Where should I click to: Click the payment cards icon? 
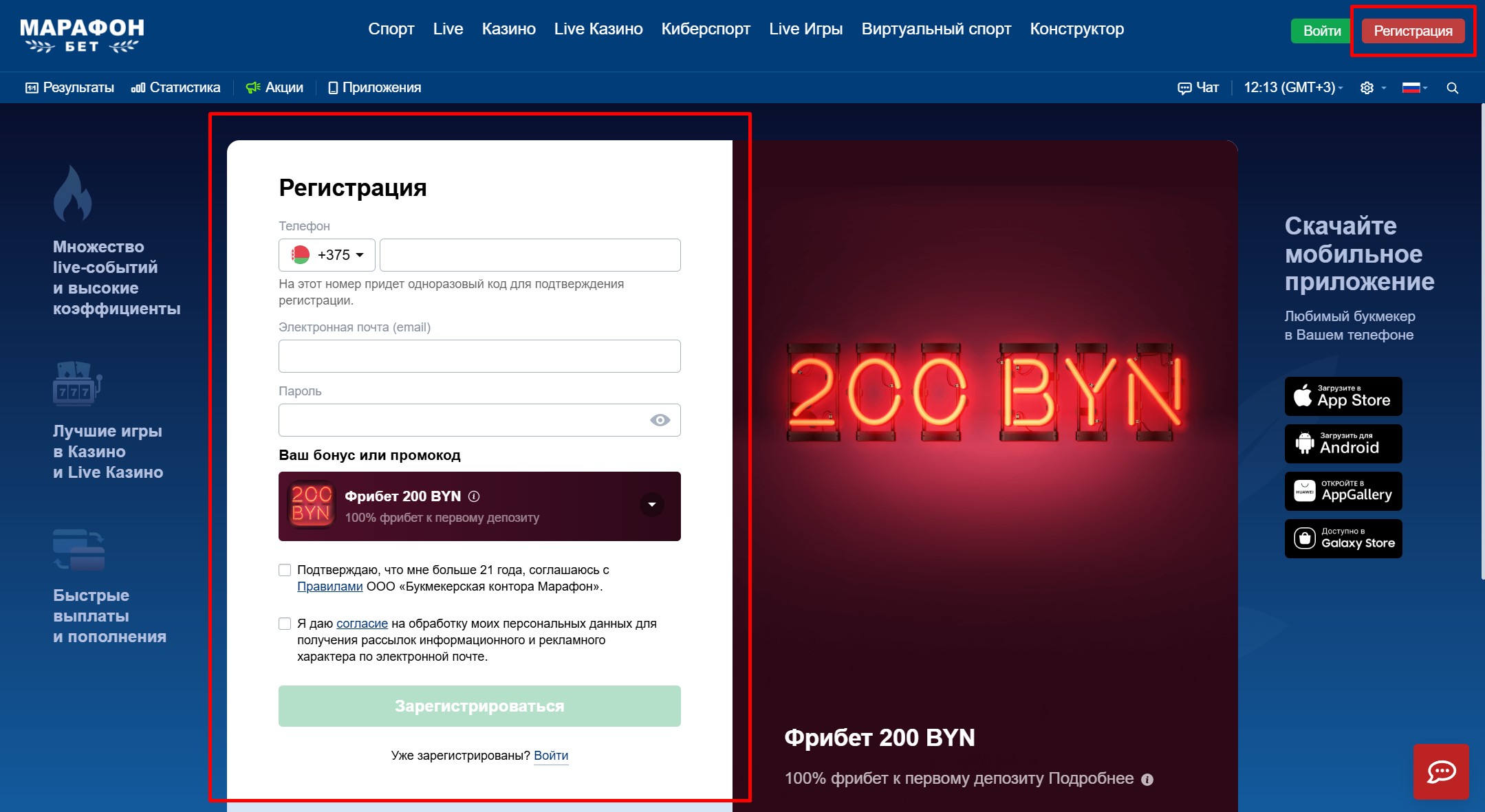pyautogui.click(x=79, y=549)
